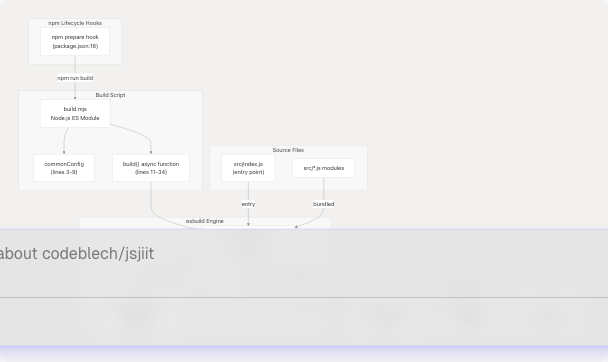Select build() async function node
This screenshot has width=608, height=362.
click(x=151, y=168)
